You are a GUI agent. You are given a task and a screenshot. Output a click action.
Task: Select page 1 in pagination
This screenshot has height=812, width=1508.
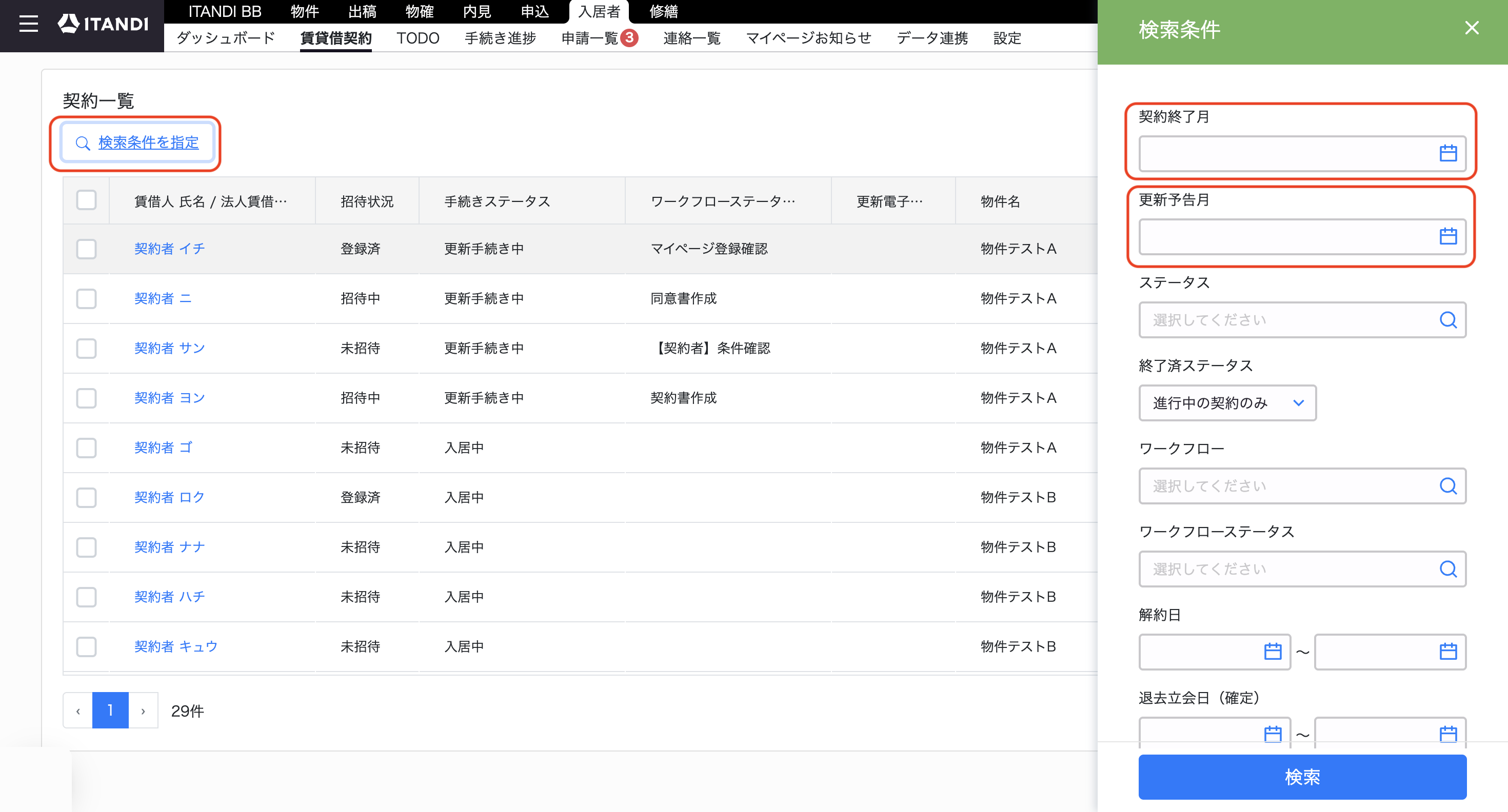pos(110,710)
